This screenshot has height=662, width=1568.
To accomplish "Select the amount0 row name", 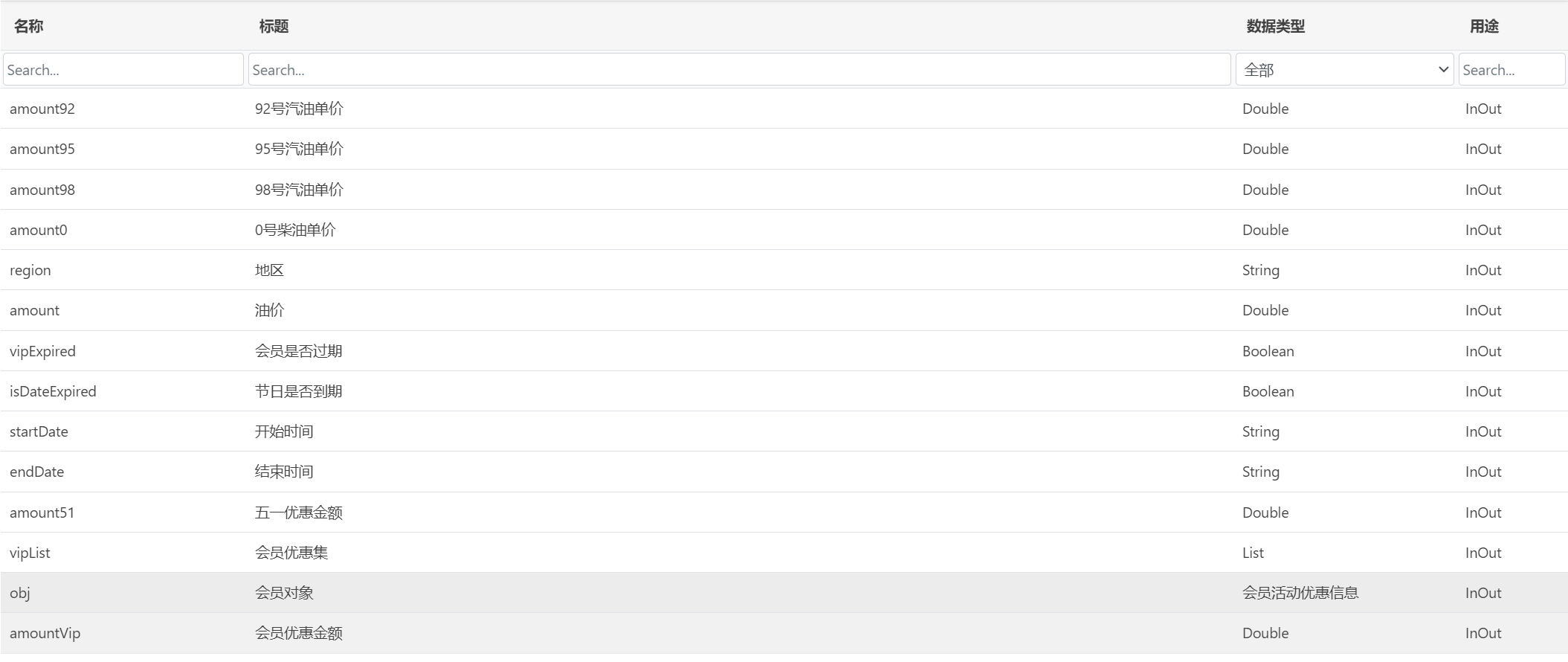I will (39, 231).
